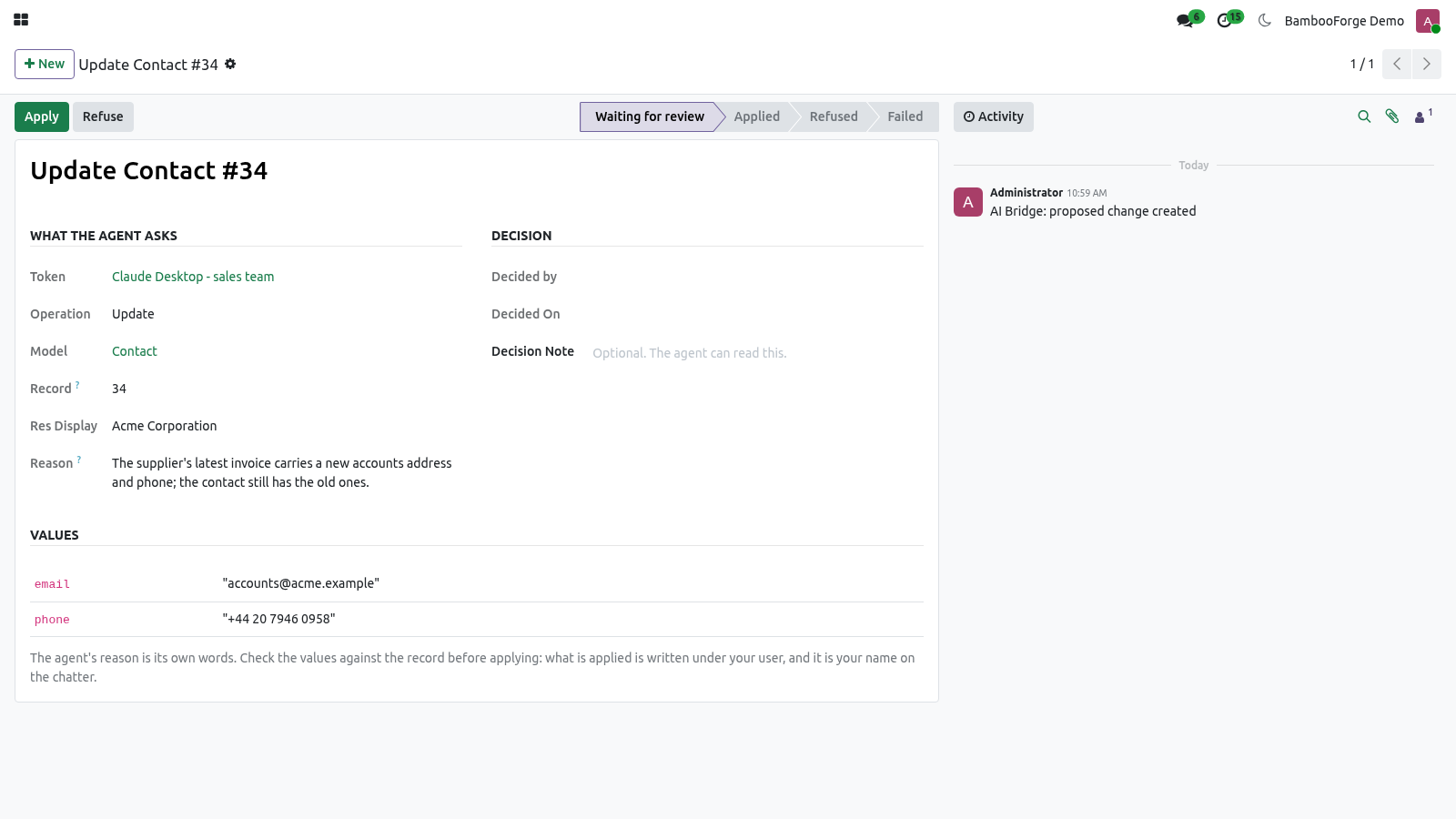Go to the next record arrow

click(x=1427, y=64)
